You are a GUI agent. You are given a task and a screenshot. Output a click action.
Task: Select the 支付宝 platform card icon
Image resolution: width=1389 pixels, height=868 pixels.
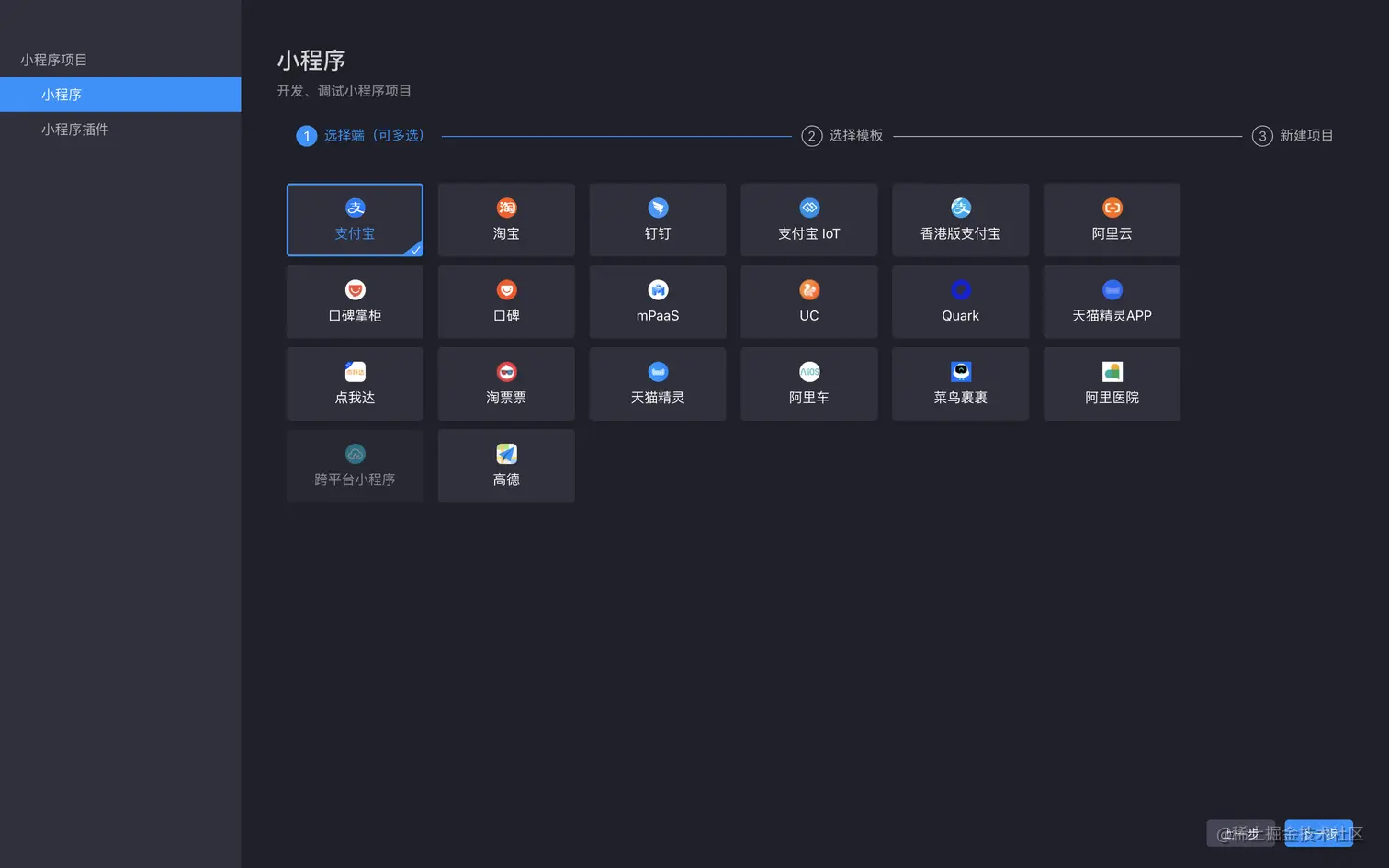(355, 209)
